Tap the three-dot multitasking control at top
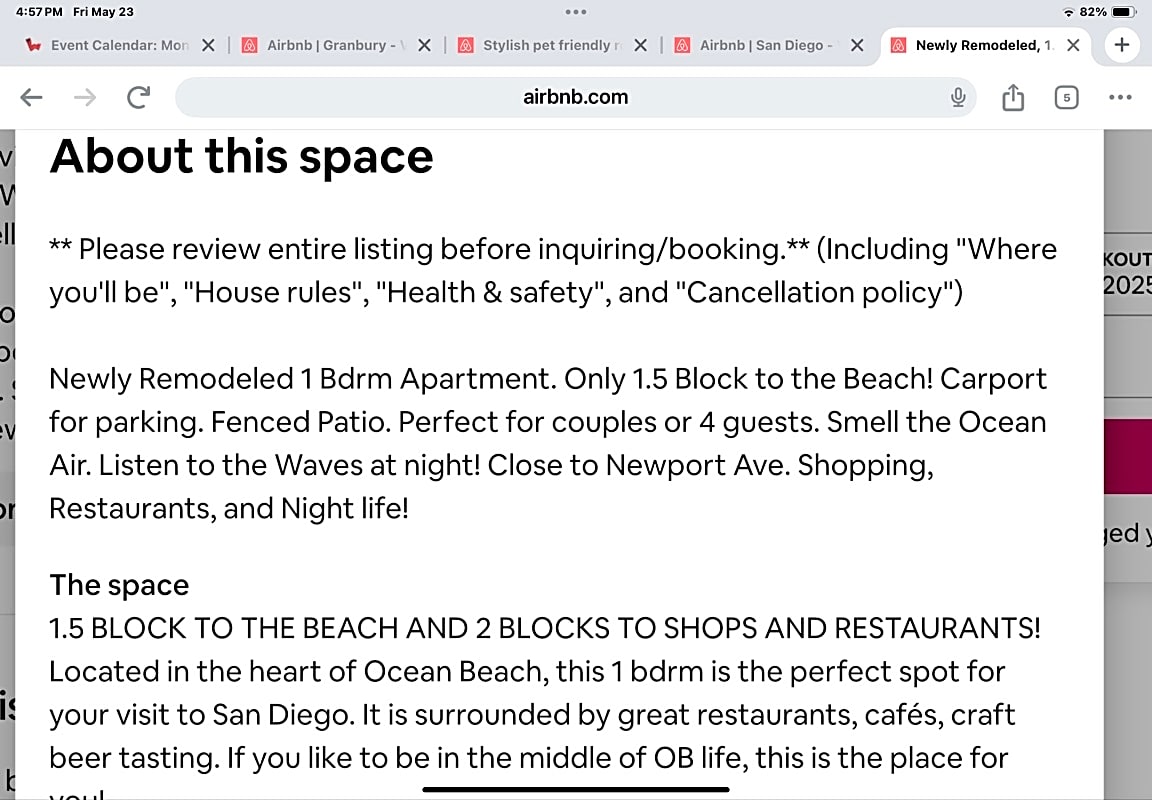1152x800 pixels. [576, 12]
